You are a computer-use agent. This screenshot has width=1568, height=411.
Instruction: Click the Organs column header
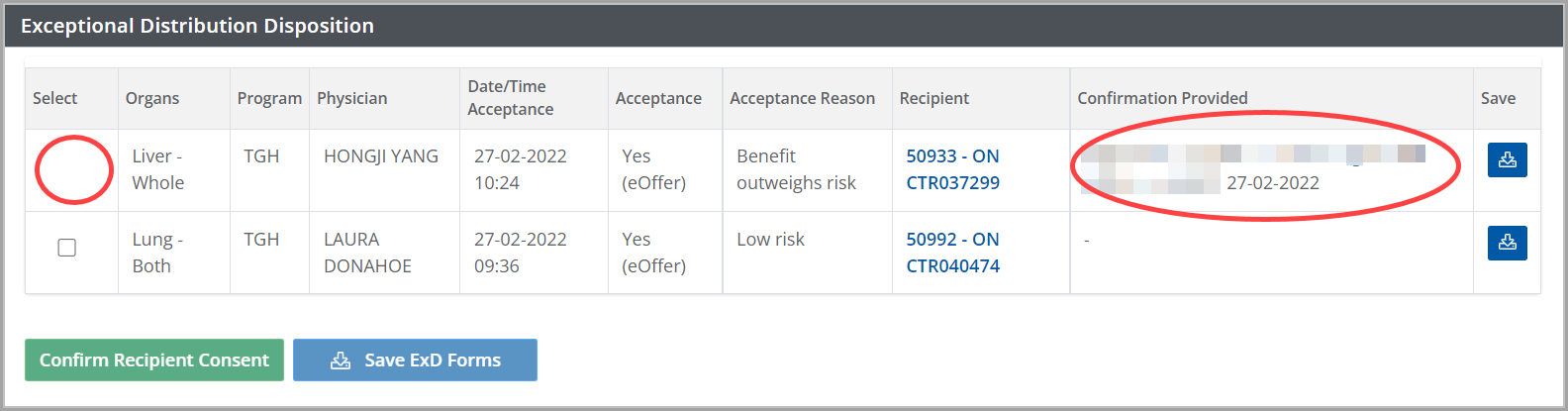[152, 98]
